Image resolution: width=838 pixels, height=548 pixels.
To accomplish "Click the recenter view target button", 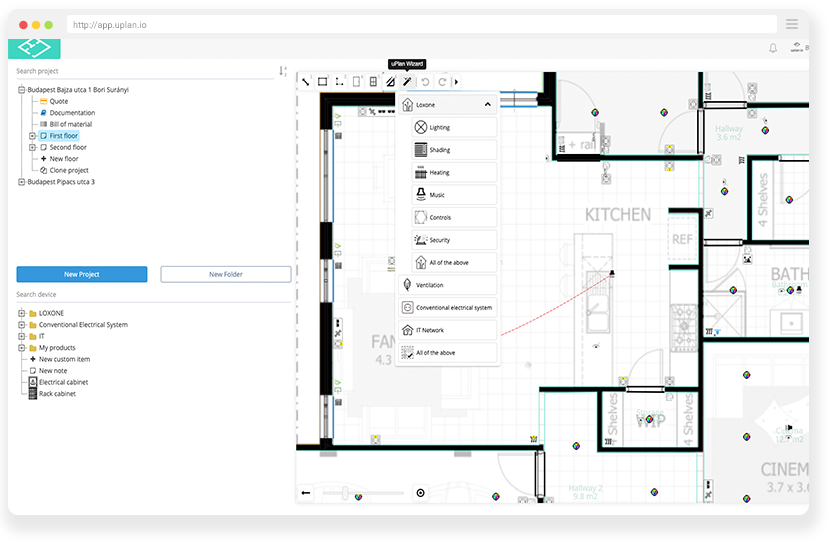I will tap(421, 492).
